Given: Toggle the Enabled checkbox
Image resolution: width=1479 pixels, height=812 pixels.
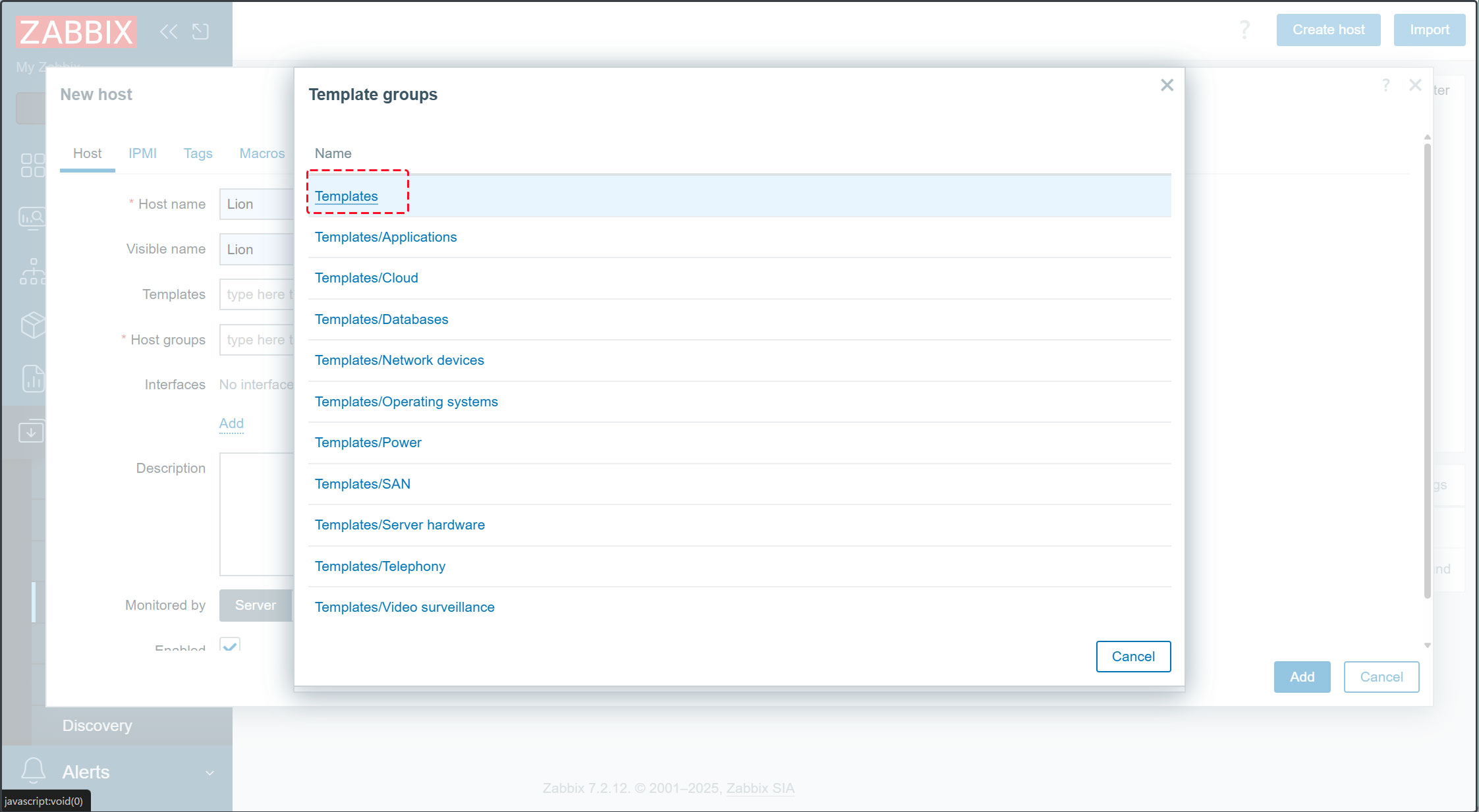Looking at the screenshot, I should 230,645.
